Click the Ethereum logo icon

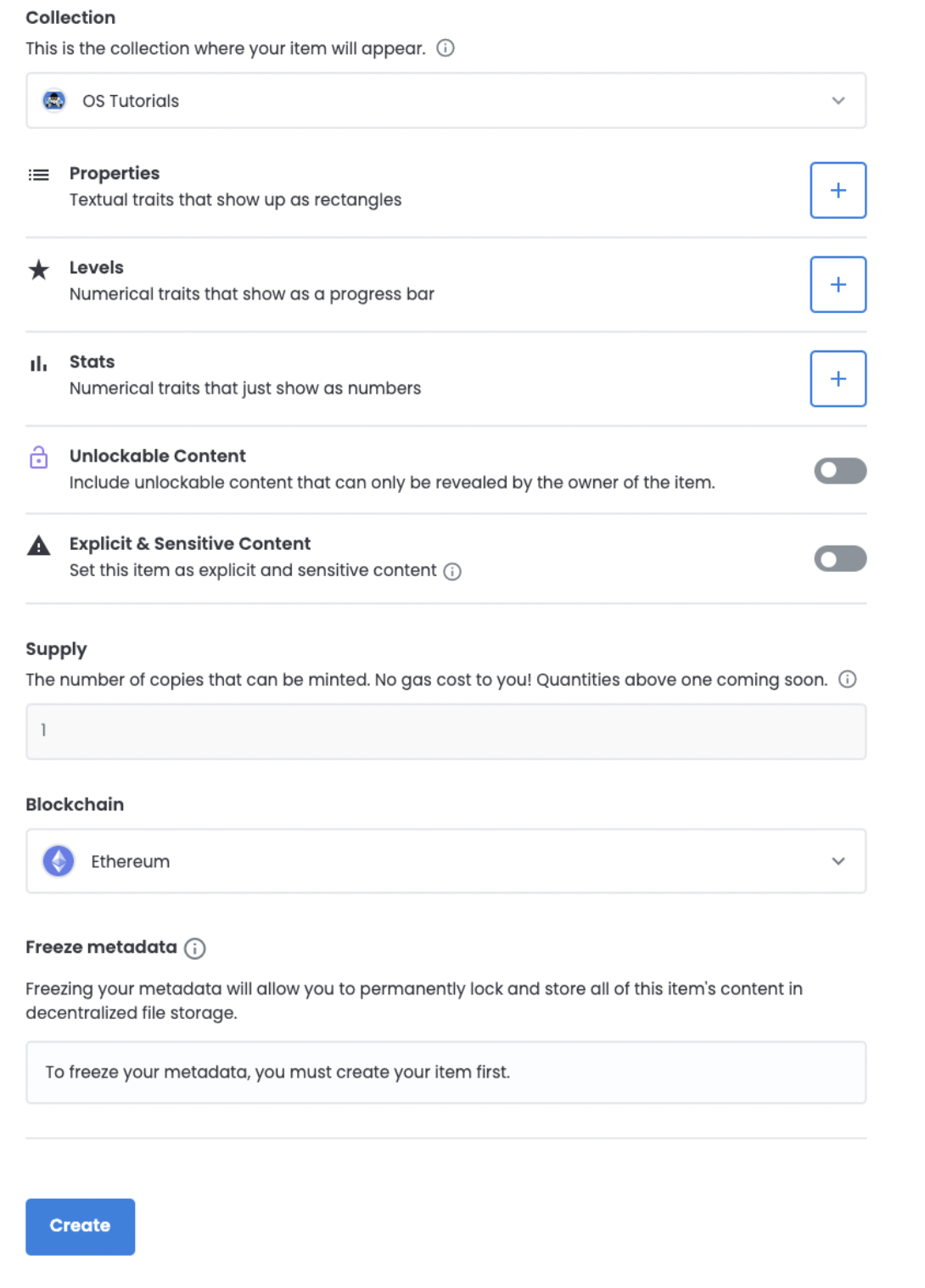[59, 861]
